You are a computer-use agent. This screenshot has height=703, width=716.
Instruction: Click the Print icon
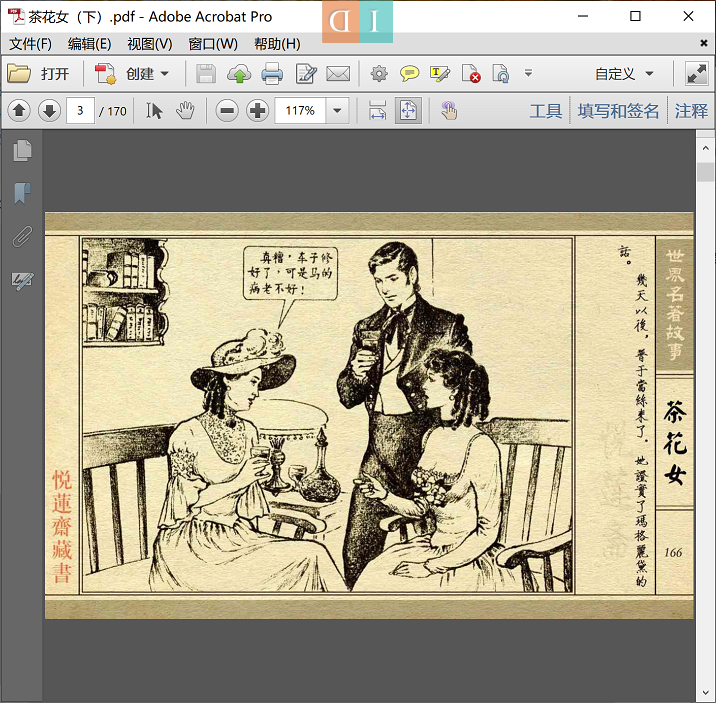(x=272, y=73)
